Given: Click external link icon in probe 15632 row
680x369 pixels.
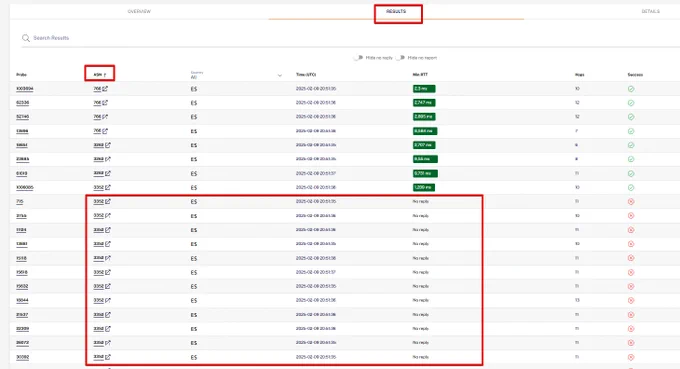Looking at the screenshot, I should pos(108,286).
